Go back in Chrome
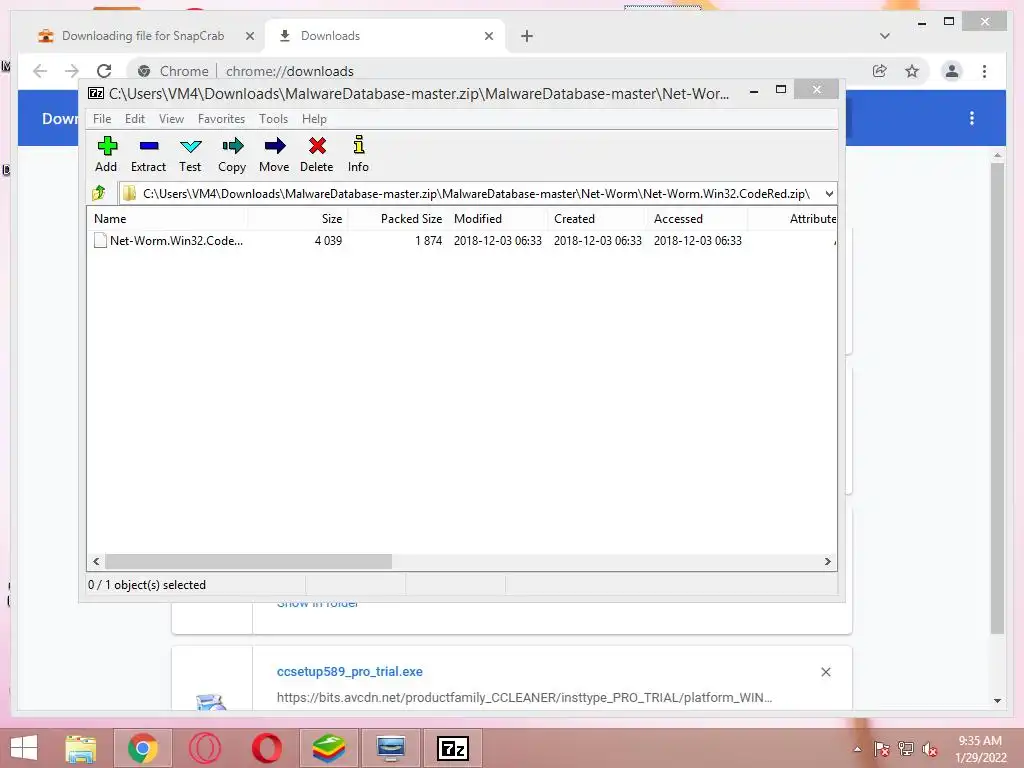The width and height of the screenshot is (1024, 768). 40,71
